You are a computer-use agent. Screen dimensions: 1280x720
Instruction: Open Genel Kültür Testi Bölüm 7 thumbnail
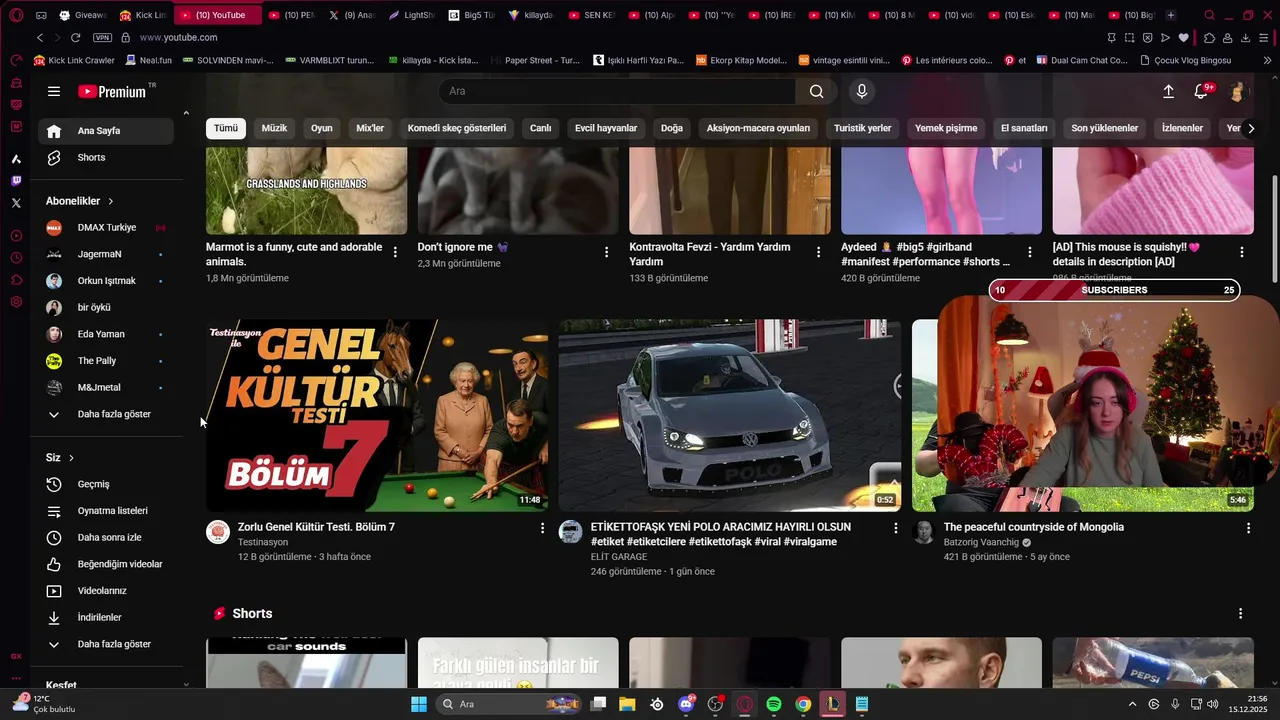[377, 415]
